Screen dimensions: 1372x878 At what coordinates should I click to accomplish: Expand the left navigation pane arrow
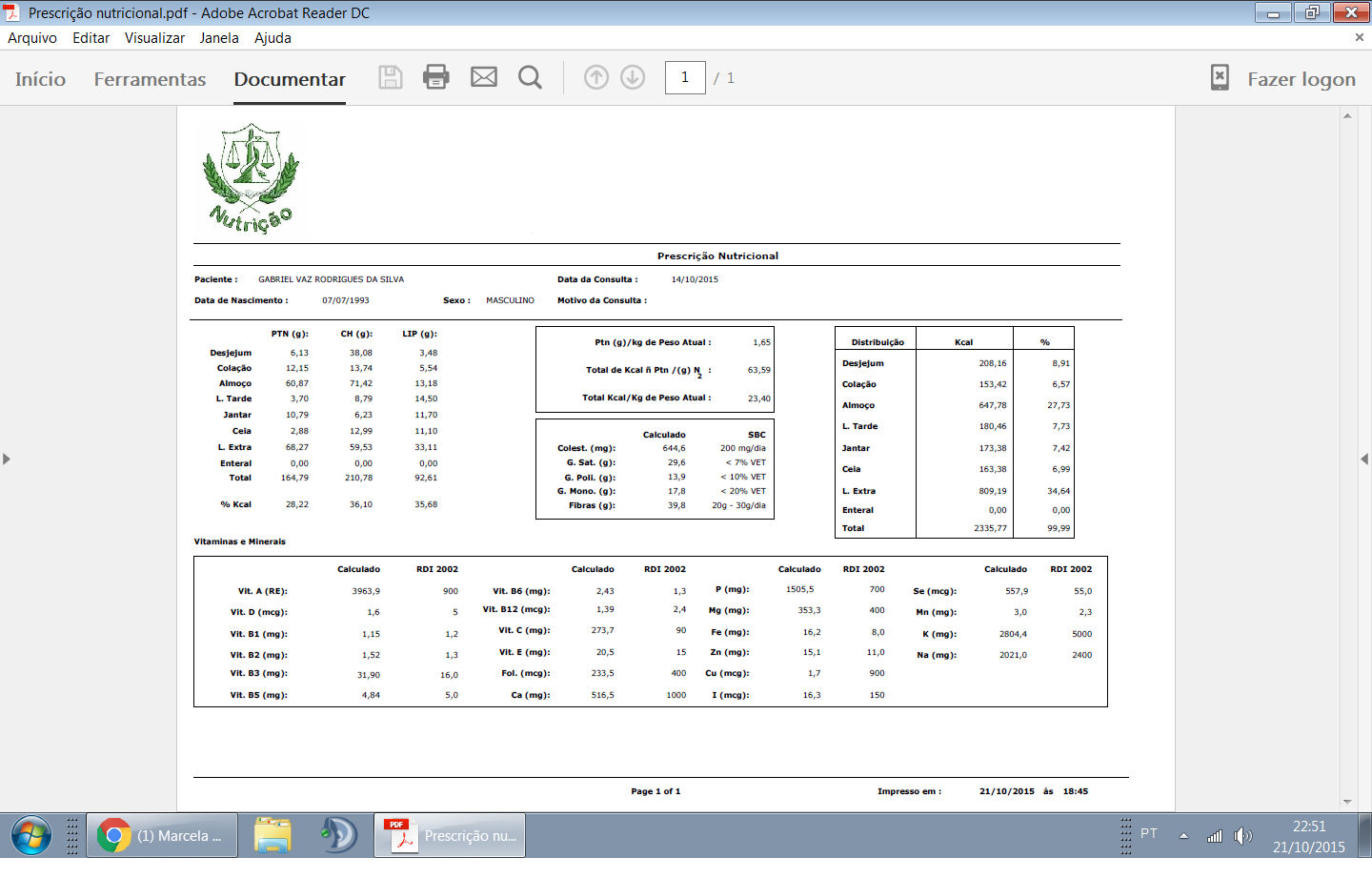point(7,459)
